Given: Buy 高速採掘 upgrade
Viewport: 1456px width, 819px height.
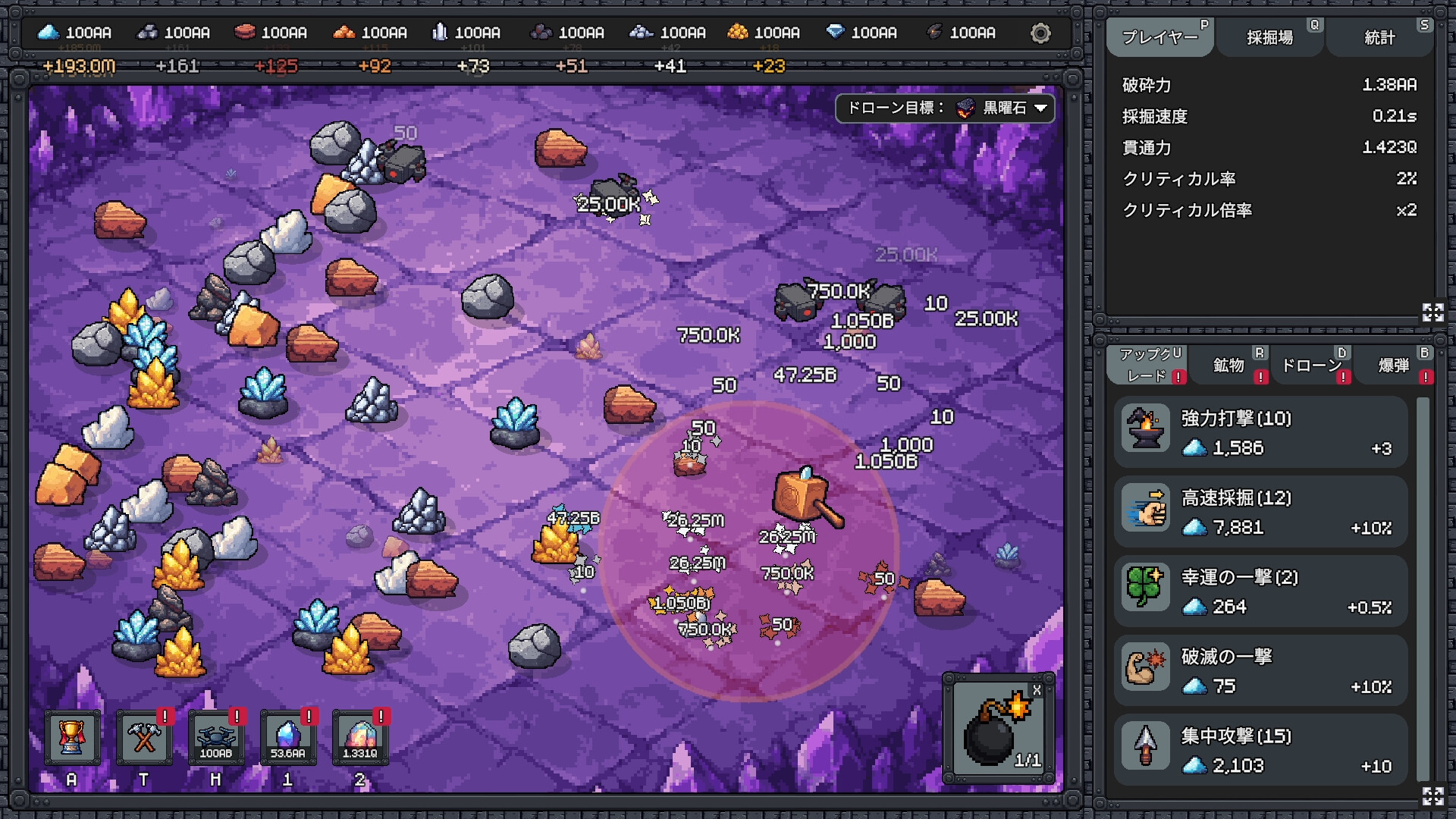Looking at the screenshot, I should pyautogui.click(x=1260, y=512).
